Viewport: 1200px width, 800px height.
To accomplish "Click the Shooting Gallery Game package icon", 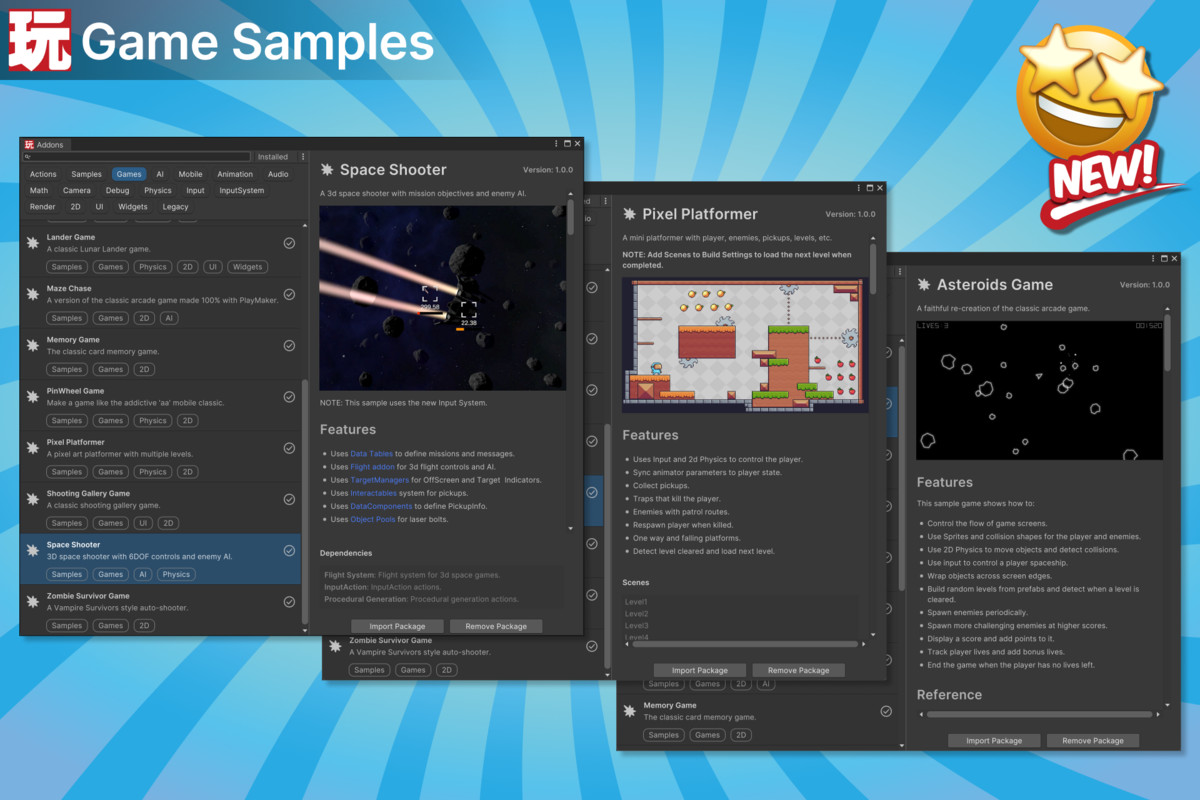I will tap(33, 499).
